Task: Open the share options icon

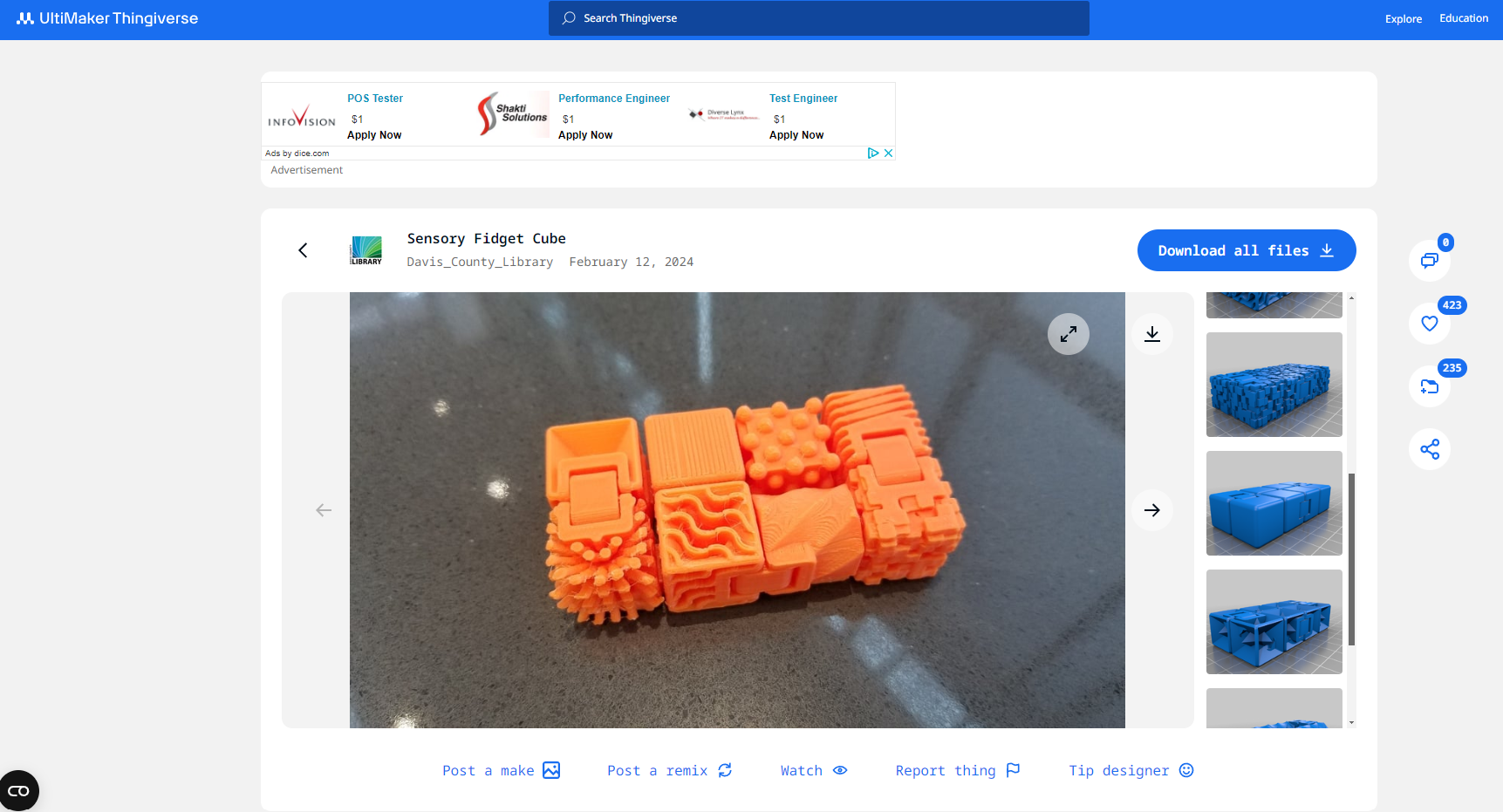Action: click(x=1429, y=449)
